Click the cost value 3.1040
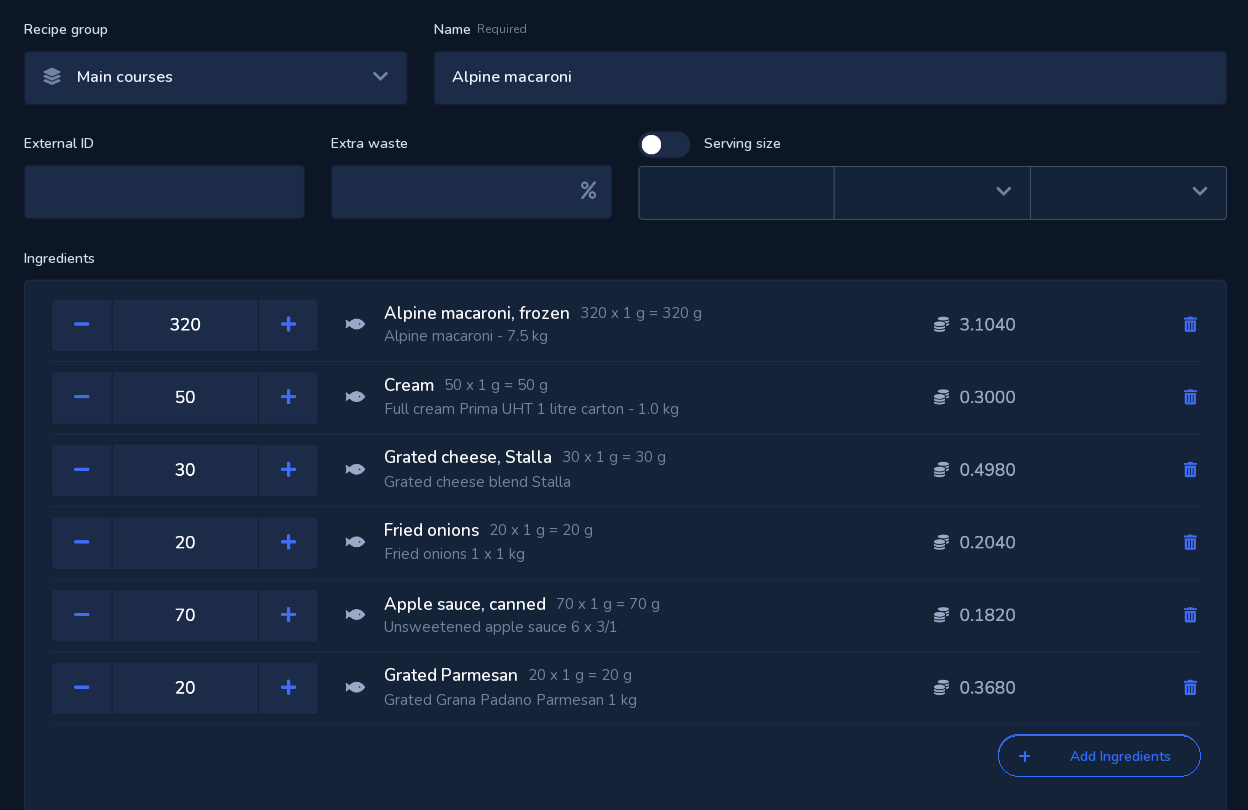Image resolution: width=1248 pixels, height=810 pixels. (x=987, y=325)
